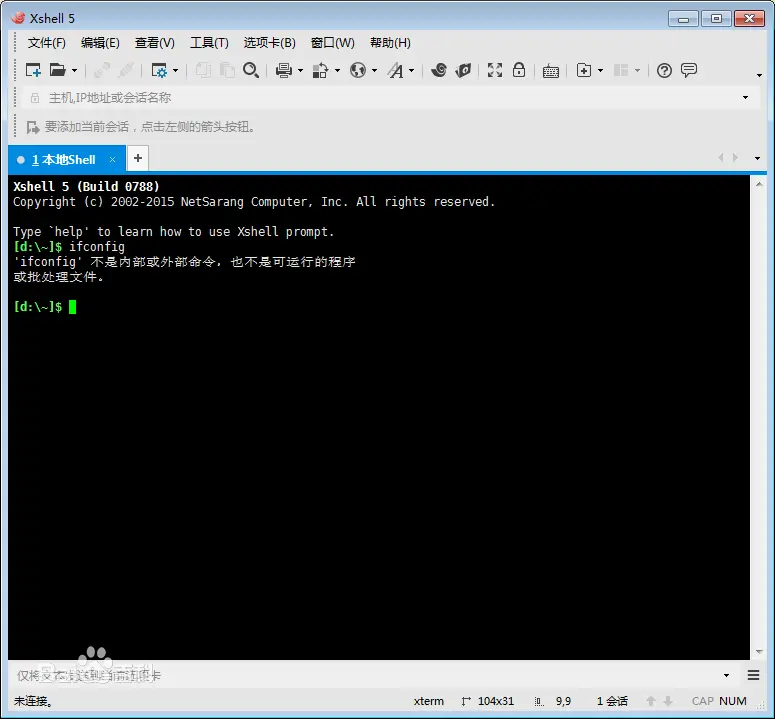Close the 本地Shell tab
Image resolution: width=775 pixels, height=719 pixels.
pyautogui.click(x=112, y=160)
